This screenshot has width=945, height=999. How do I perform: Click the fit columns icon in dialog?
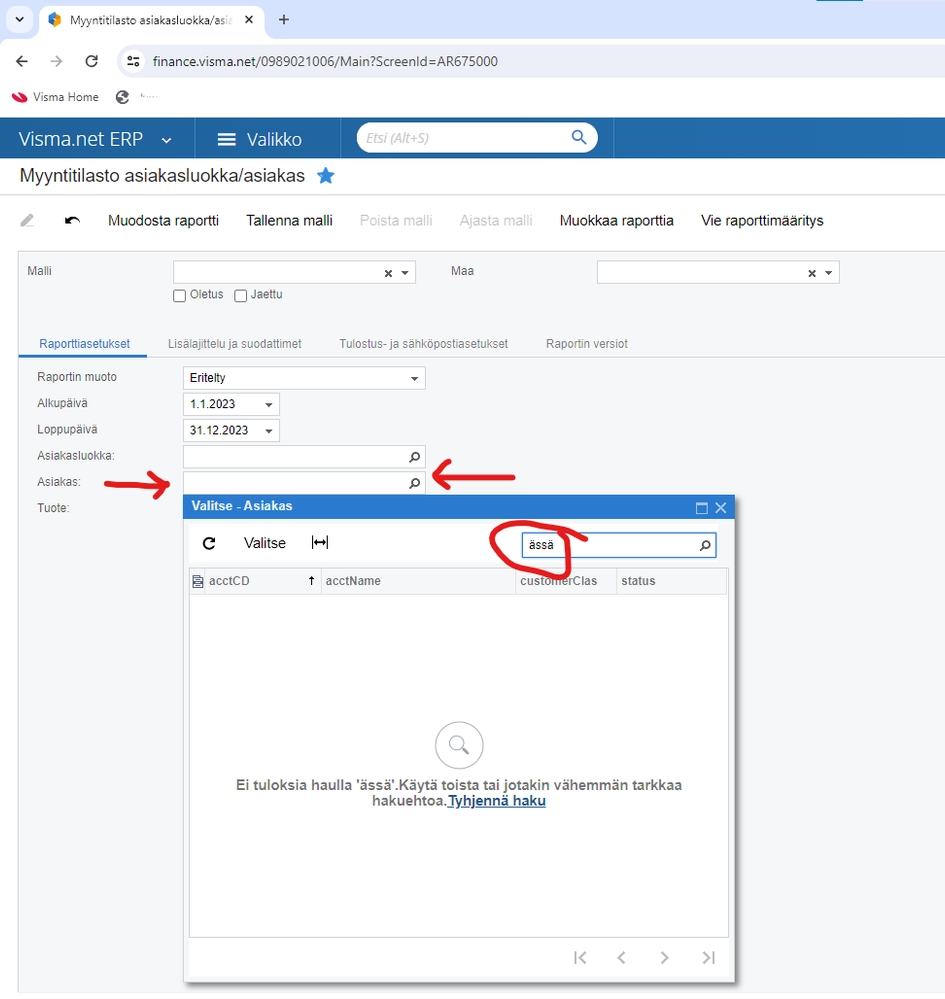320,542
